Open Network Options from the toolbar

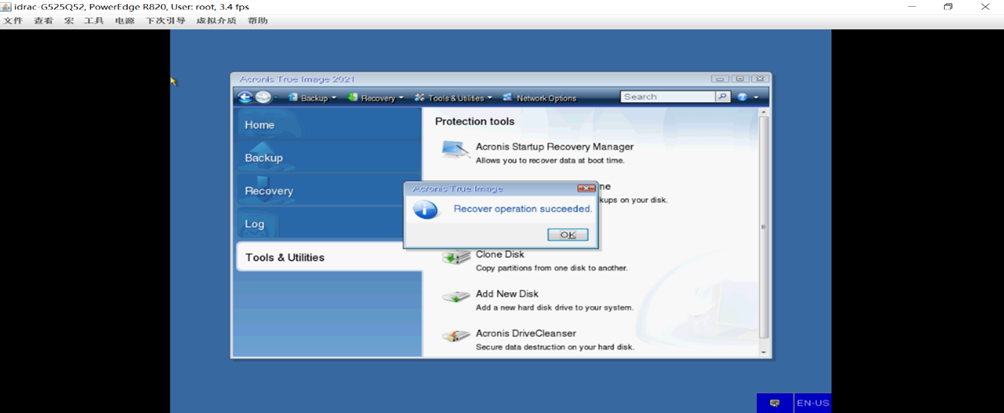[x=540, y=98]
